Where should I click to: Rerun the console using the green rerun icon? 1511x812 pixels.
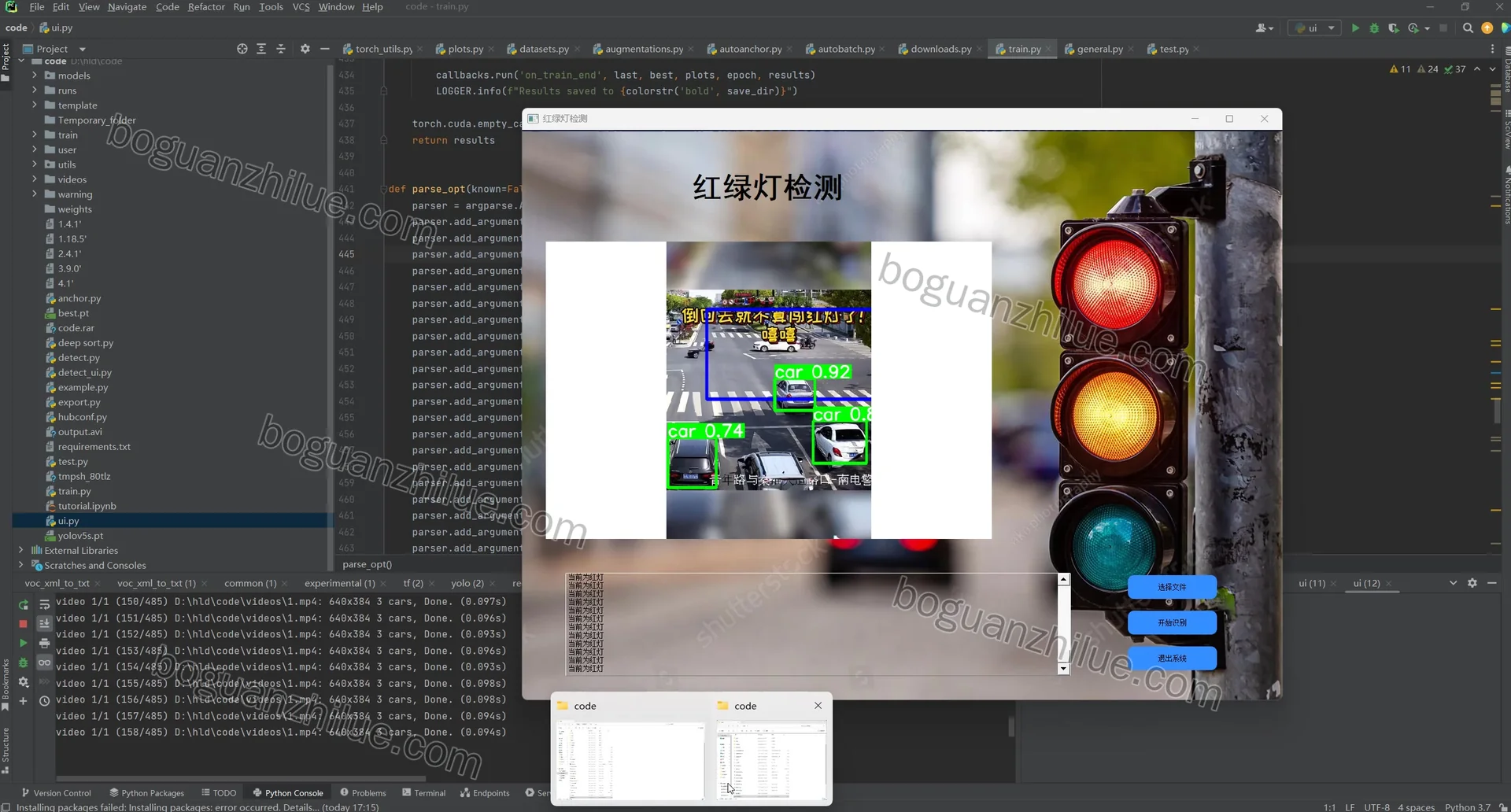pyautogui.click(x=24, y=604)
